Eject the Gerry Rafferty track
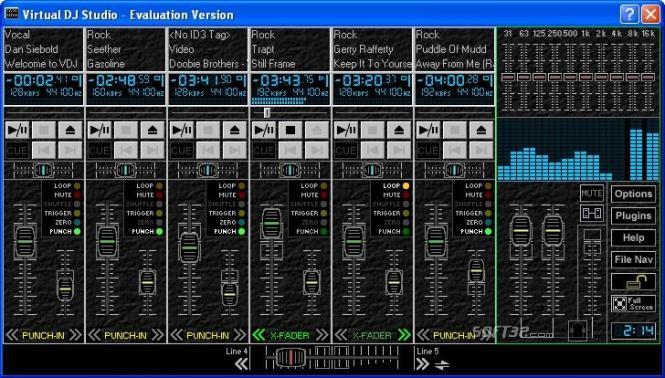The height and width of the screenshot is (378, 665). (399, 130)
